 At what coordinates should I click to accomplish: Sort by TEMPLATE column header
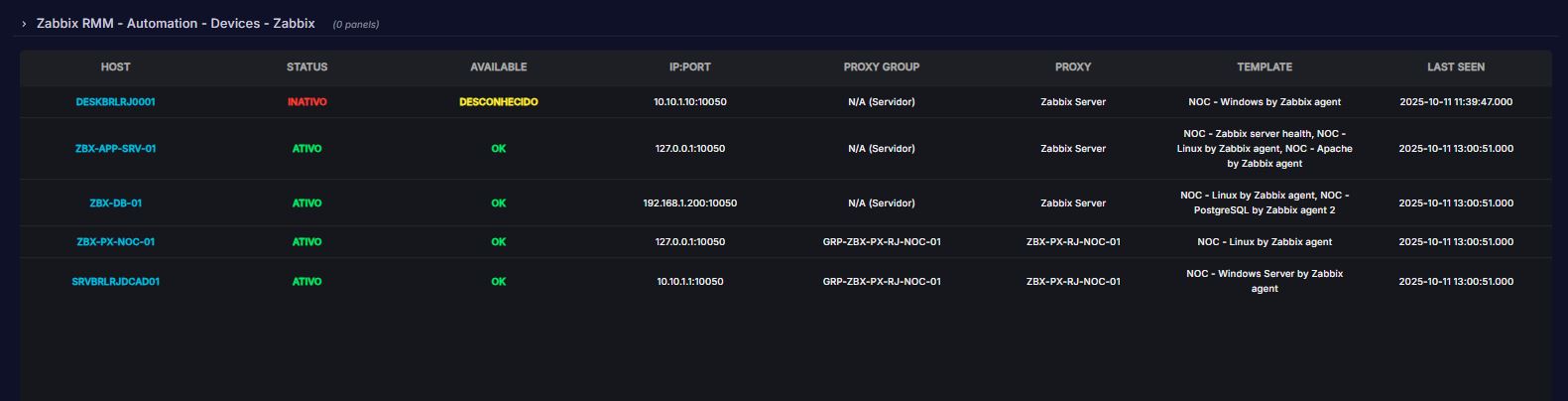(1265, 67)
